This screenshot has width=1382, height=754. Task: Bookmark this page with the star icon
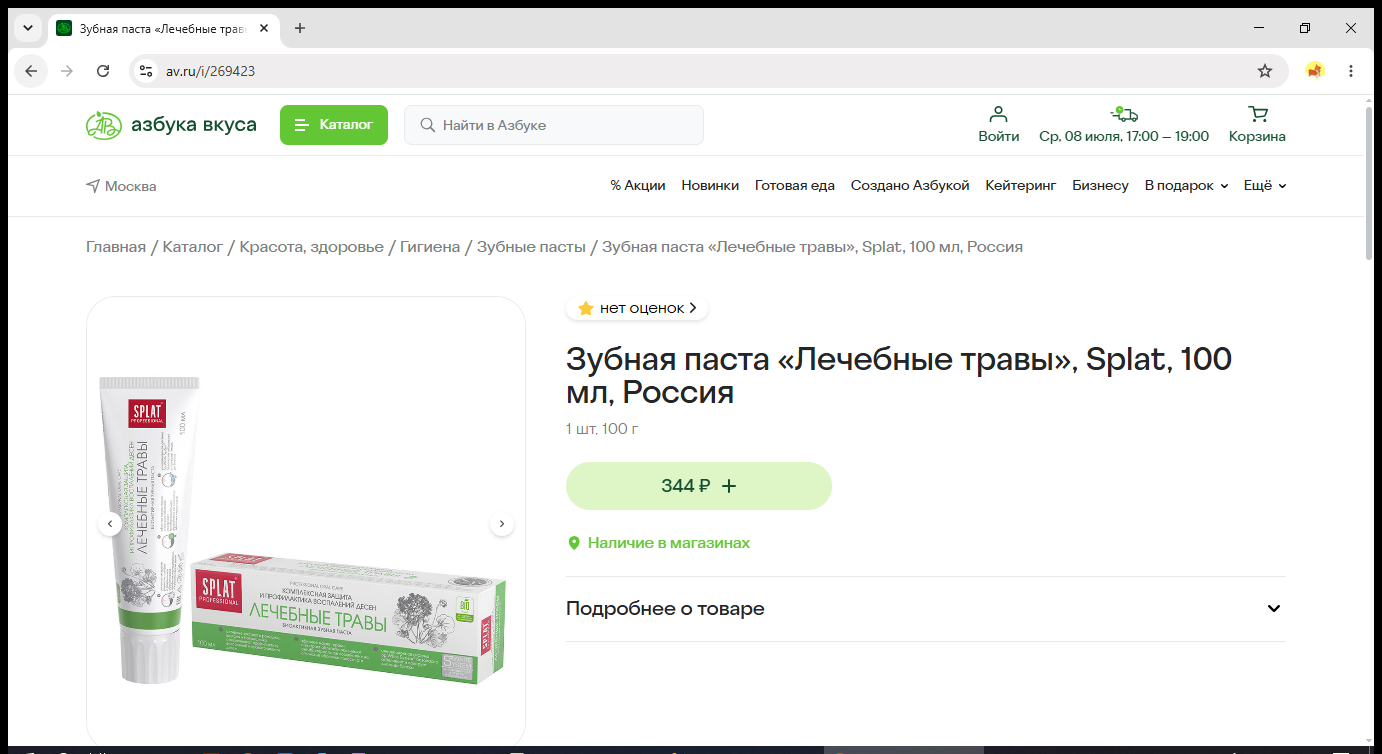click(1265, 71)
